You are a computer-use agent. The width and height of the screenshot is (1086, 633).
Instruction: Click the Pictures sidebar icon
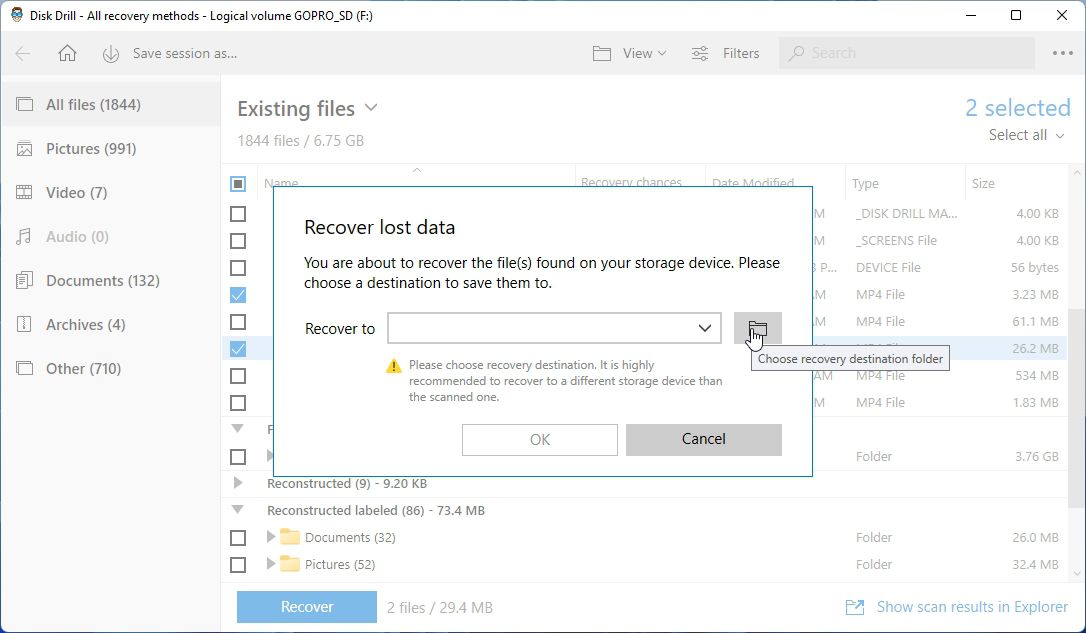[x=24, y=149]
